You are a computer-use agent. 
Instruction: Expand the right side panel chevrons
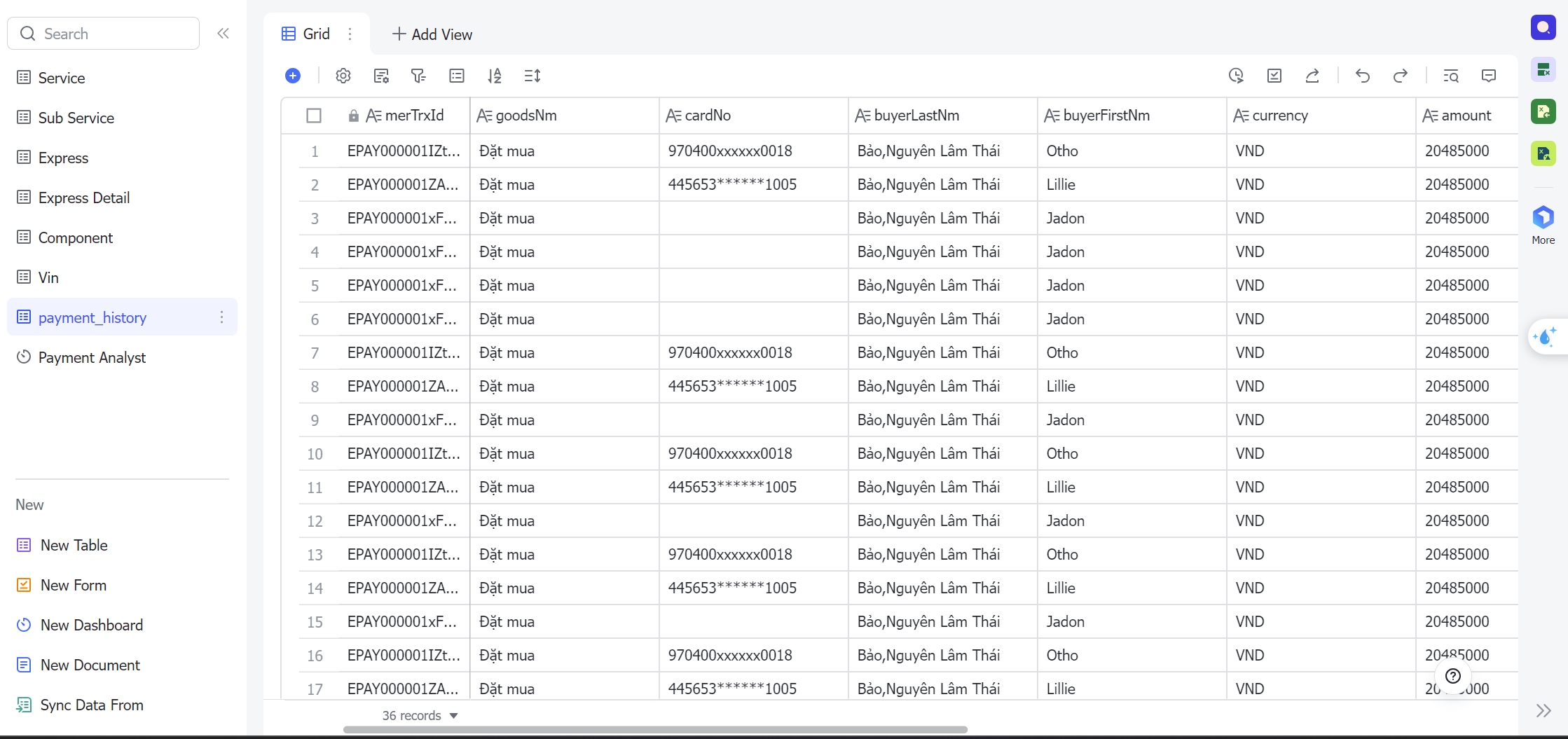tap(1543, 711)
